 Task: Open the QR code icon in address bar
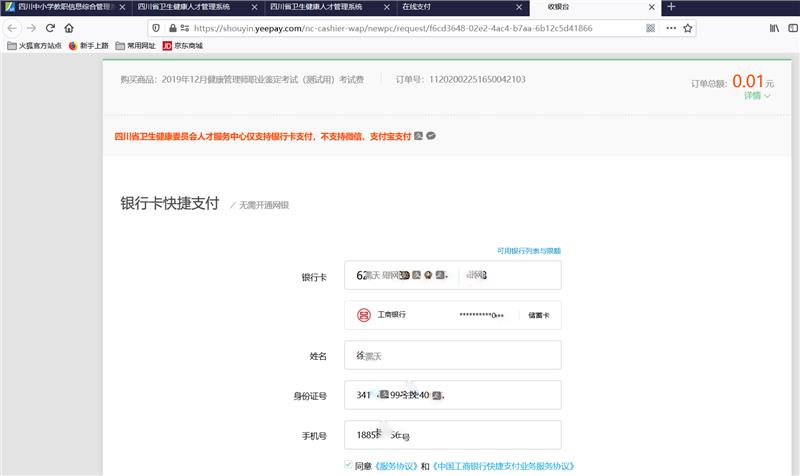(651, 28)
